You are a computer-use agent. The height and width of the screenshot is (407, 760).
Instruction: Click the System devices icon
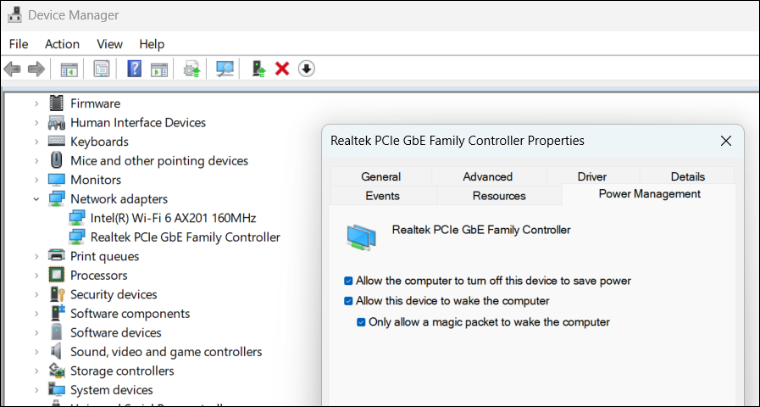pyautogui.click(x=56, y=390)
